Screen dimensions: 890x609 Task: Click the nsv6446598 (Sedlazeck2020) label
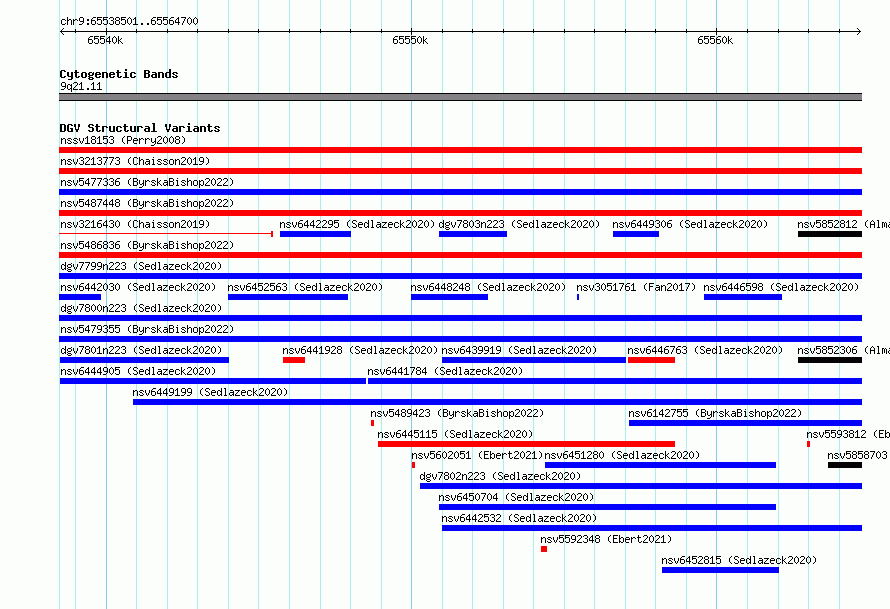(x=781, y=287)
